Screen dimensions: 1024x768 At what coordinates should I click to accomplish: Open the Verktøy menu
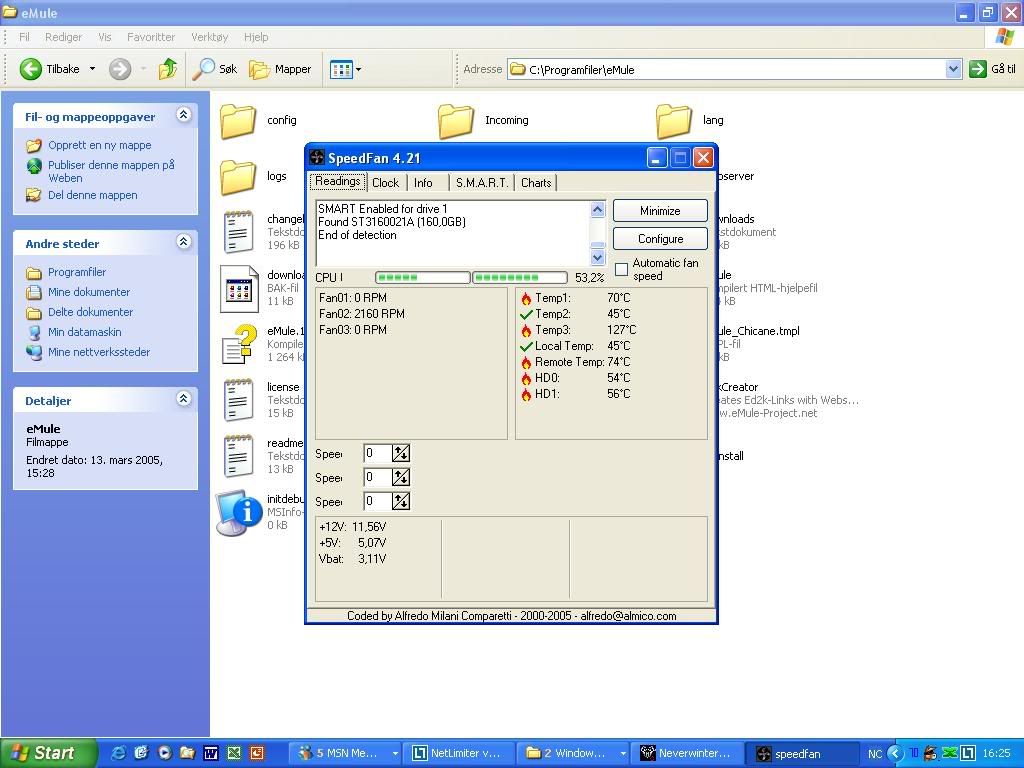point(210,37)
